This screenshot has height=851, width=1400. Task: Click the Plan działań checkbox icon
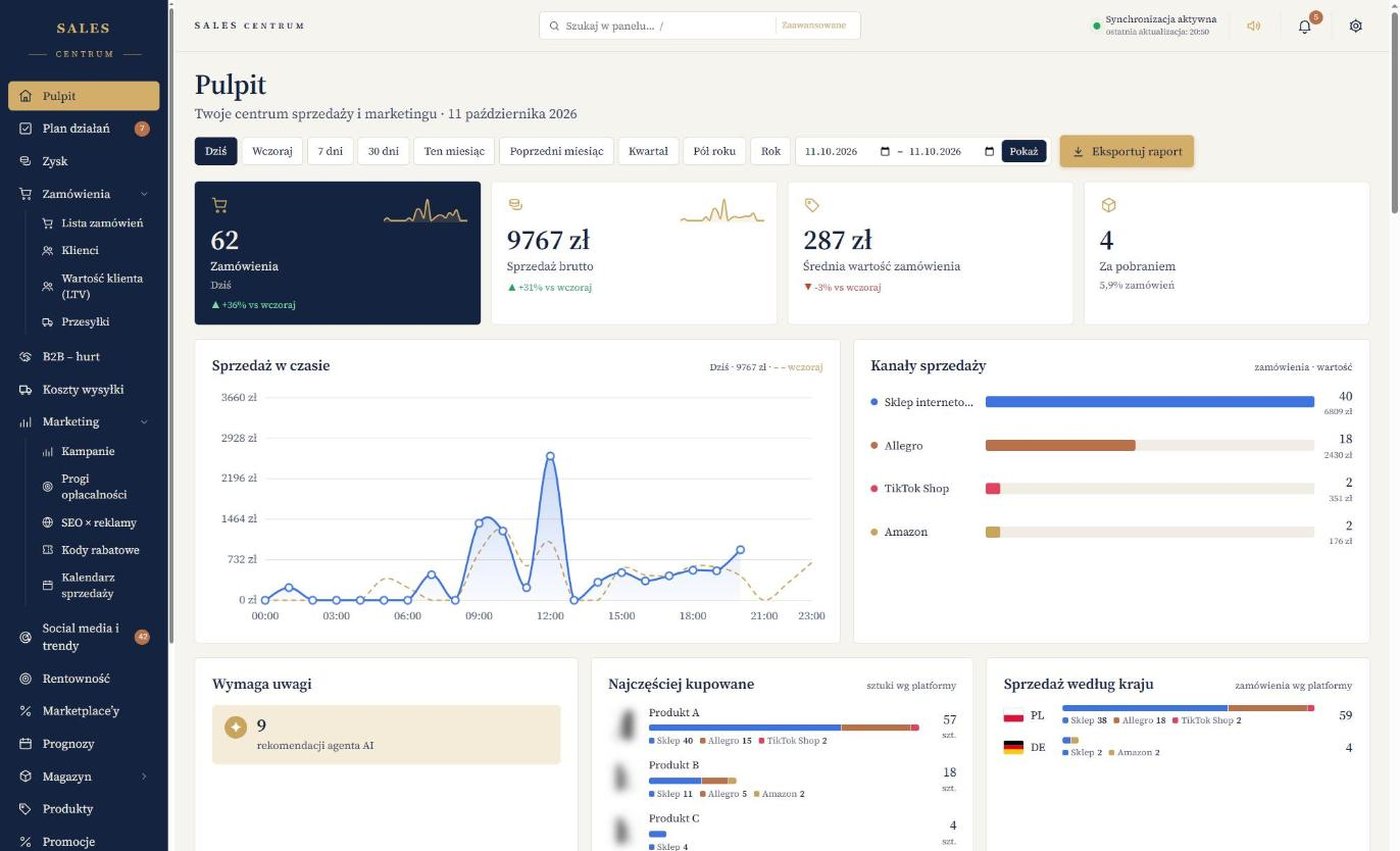click(26, 128)
